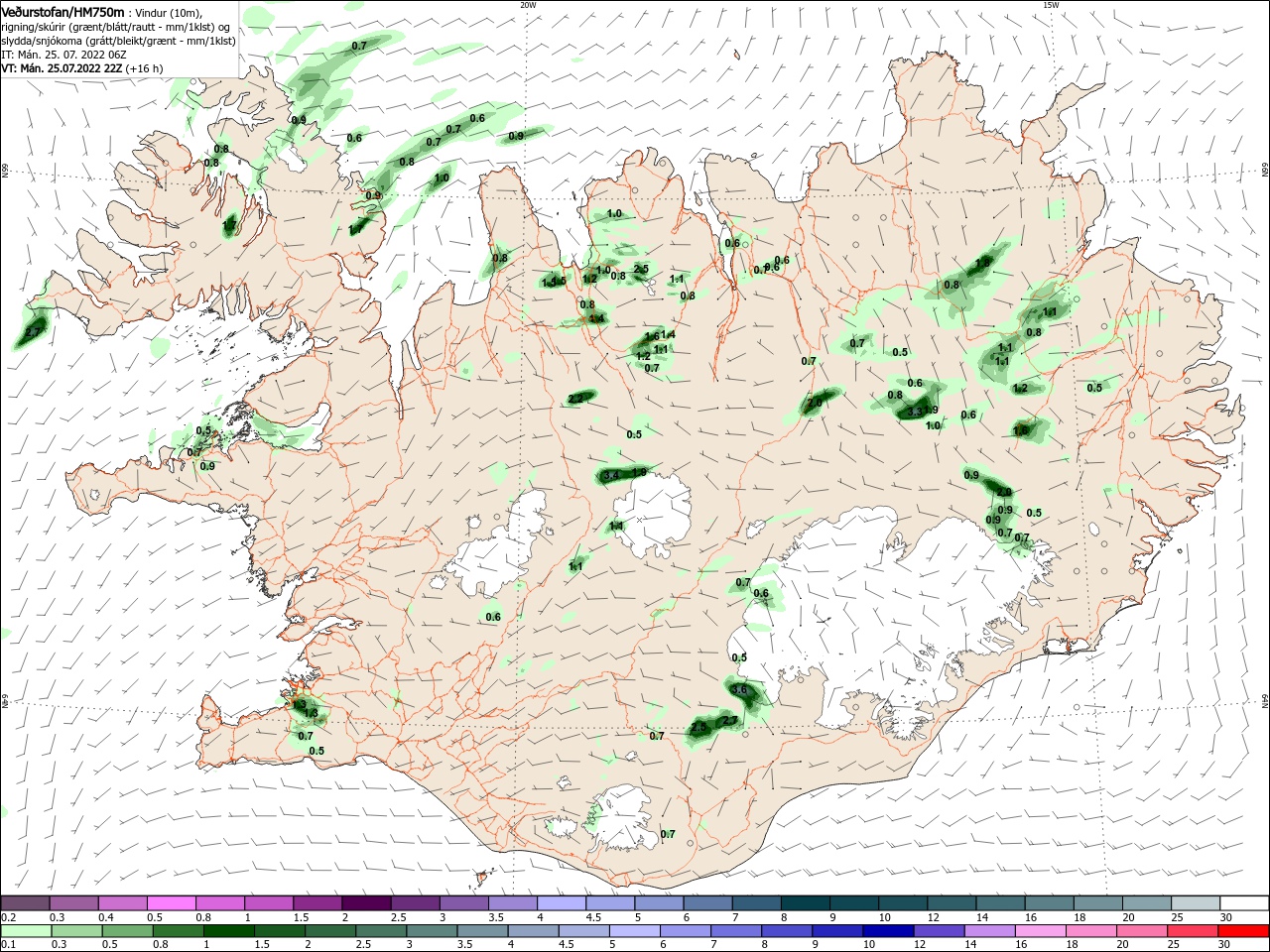Click the 'rigning/skúrir' legend description line
This screenshot has width=1270, height=952.
point(116,27)
